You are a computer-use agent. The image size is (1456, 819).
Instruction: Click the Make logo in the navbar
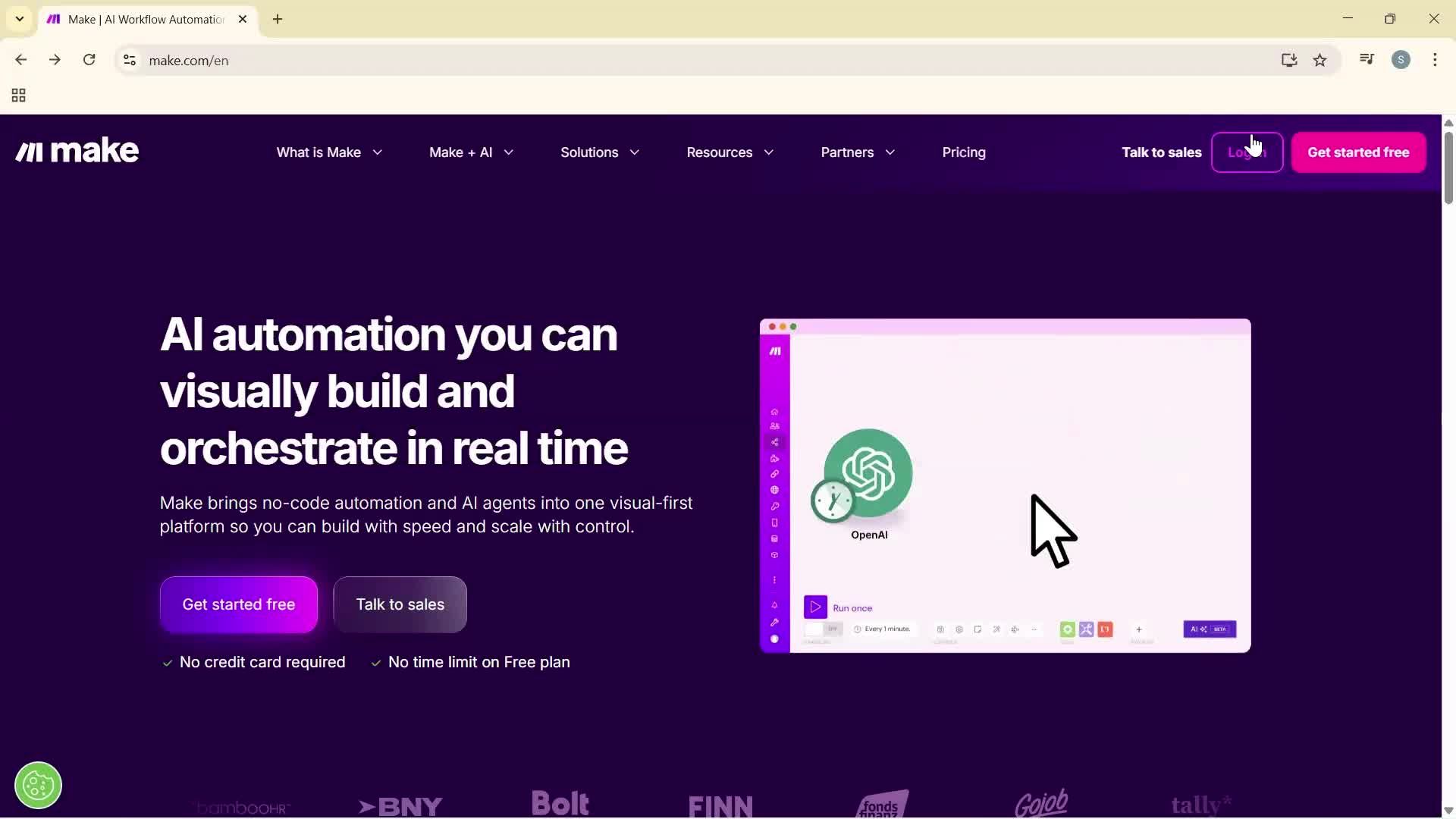coord(76,151)
